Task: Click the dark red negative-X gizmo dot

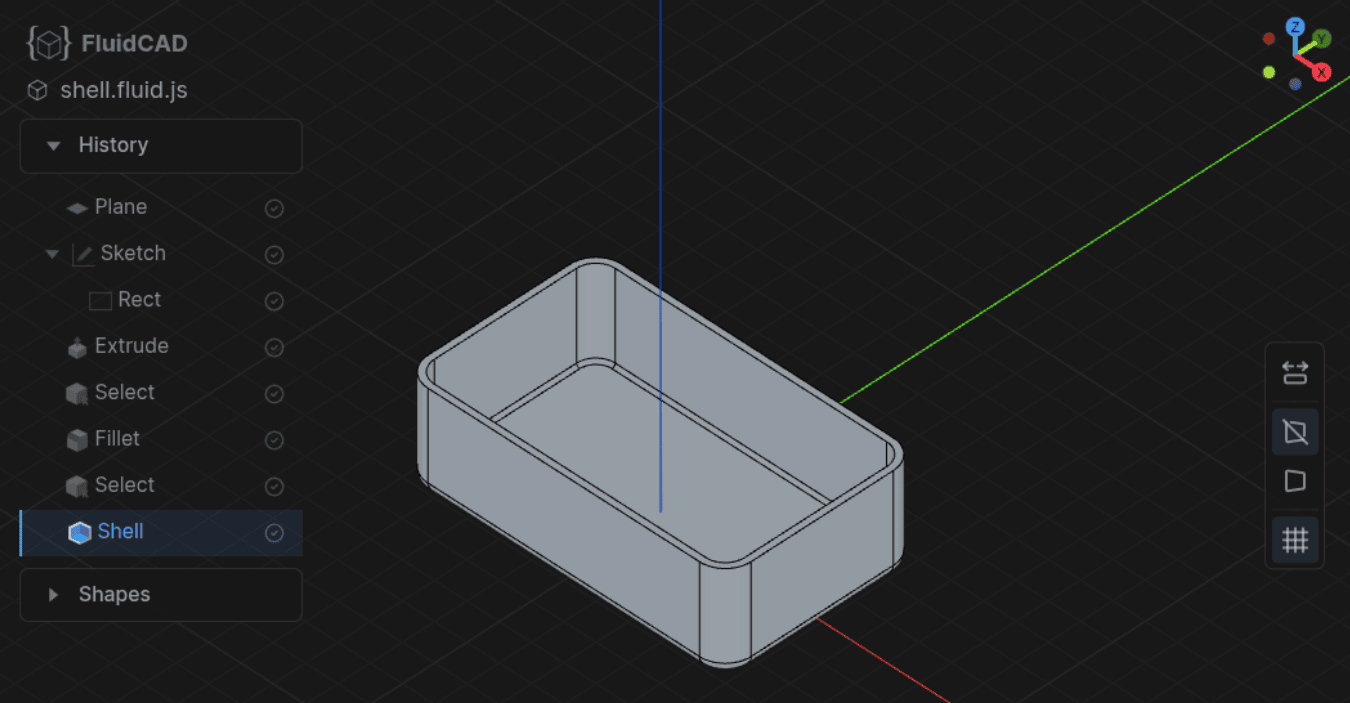Action: 1269,39
